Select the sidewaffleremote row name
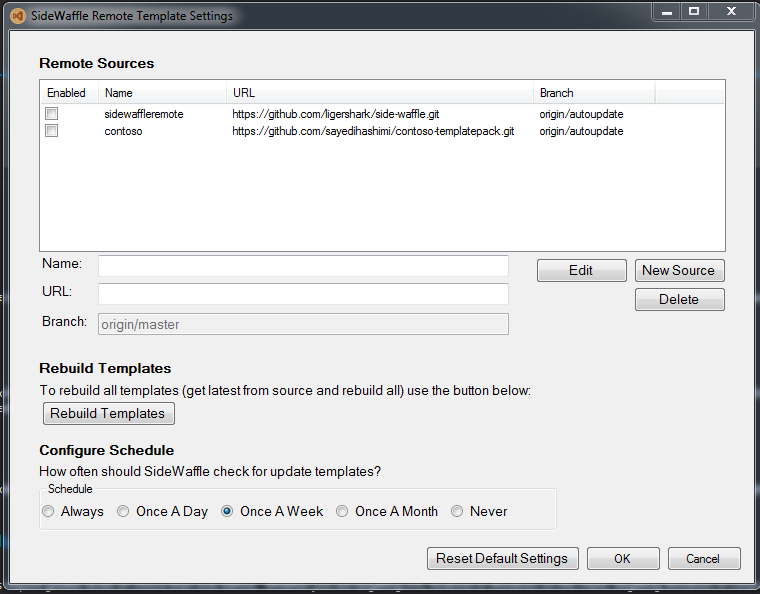Viewport: 760px width, 594px height. pyautogui.click(x=144, y=114)
